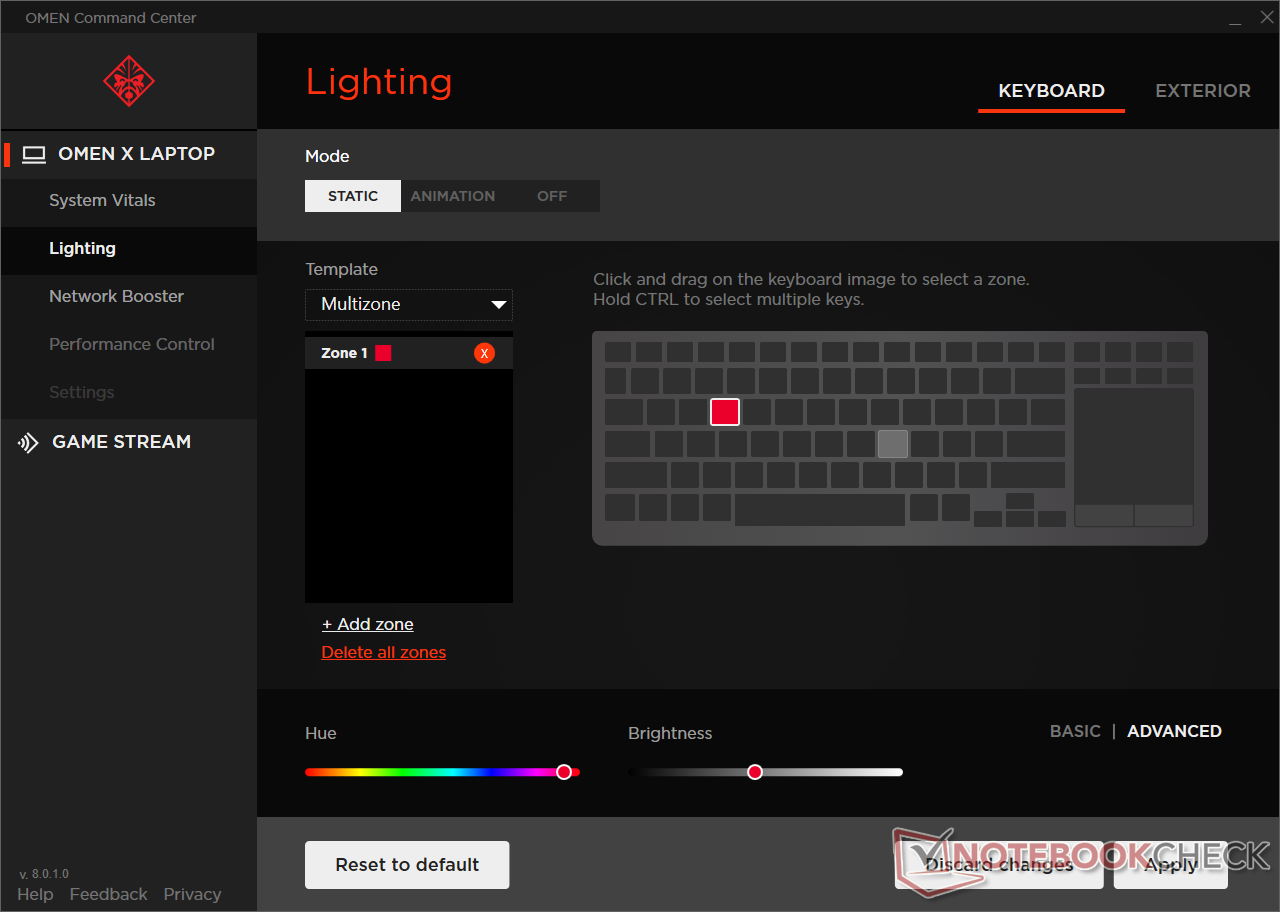Switch to the Keyboard tab

[1051, 91]
